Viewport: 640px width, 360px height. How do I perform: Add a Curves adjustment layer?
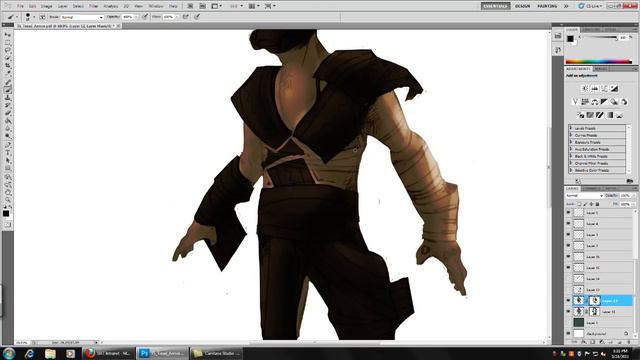click(604, 89)
